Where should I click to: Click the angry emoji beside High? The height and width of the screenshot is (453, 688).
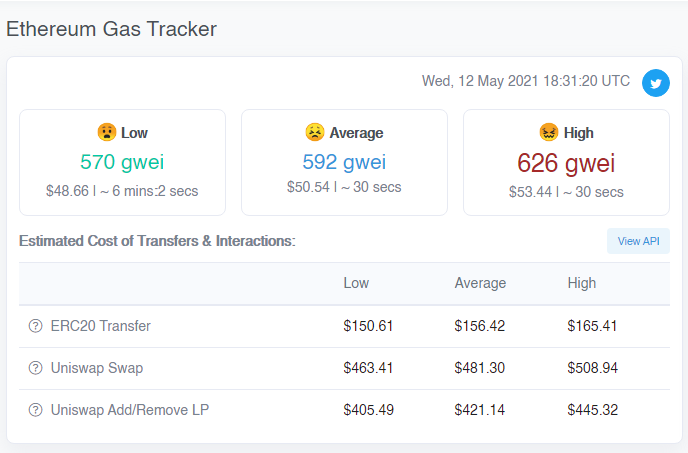[x=548, y=132]
